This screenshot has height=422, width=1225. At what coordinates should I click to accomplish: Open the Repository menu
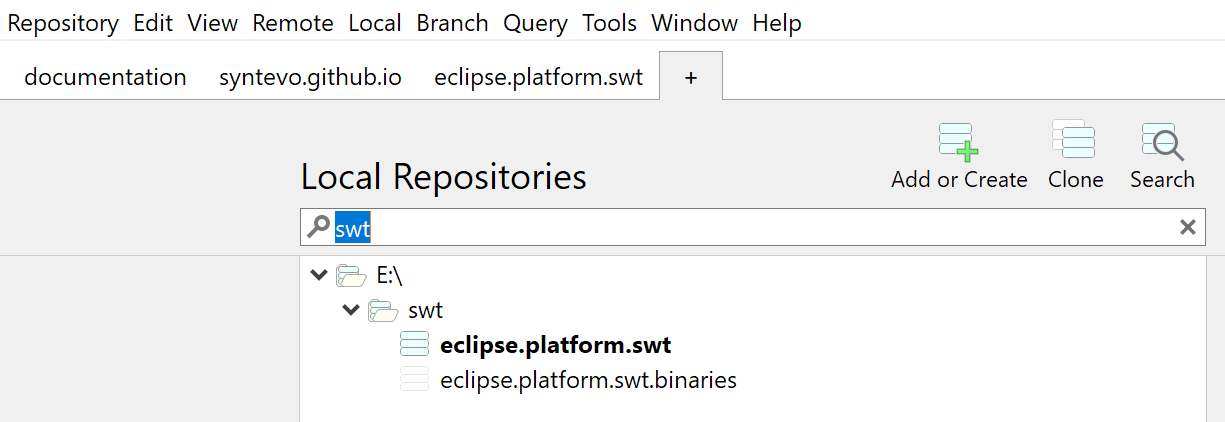point(63,22)
